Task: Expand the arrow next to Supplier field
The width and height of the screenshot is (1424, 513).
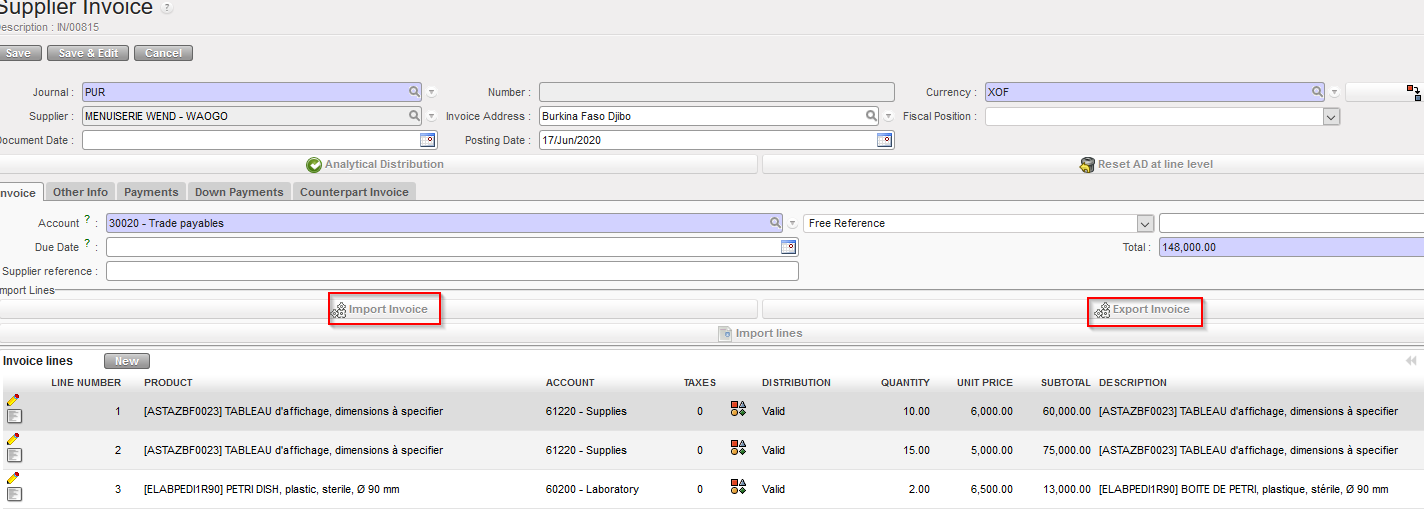Action: pyautogui.click(x=432, y=117)
